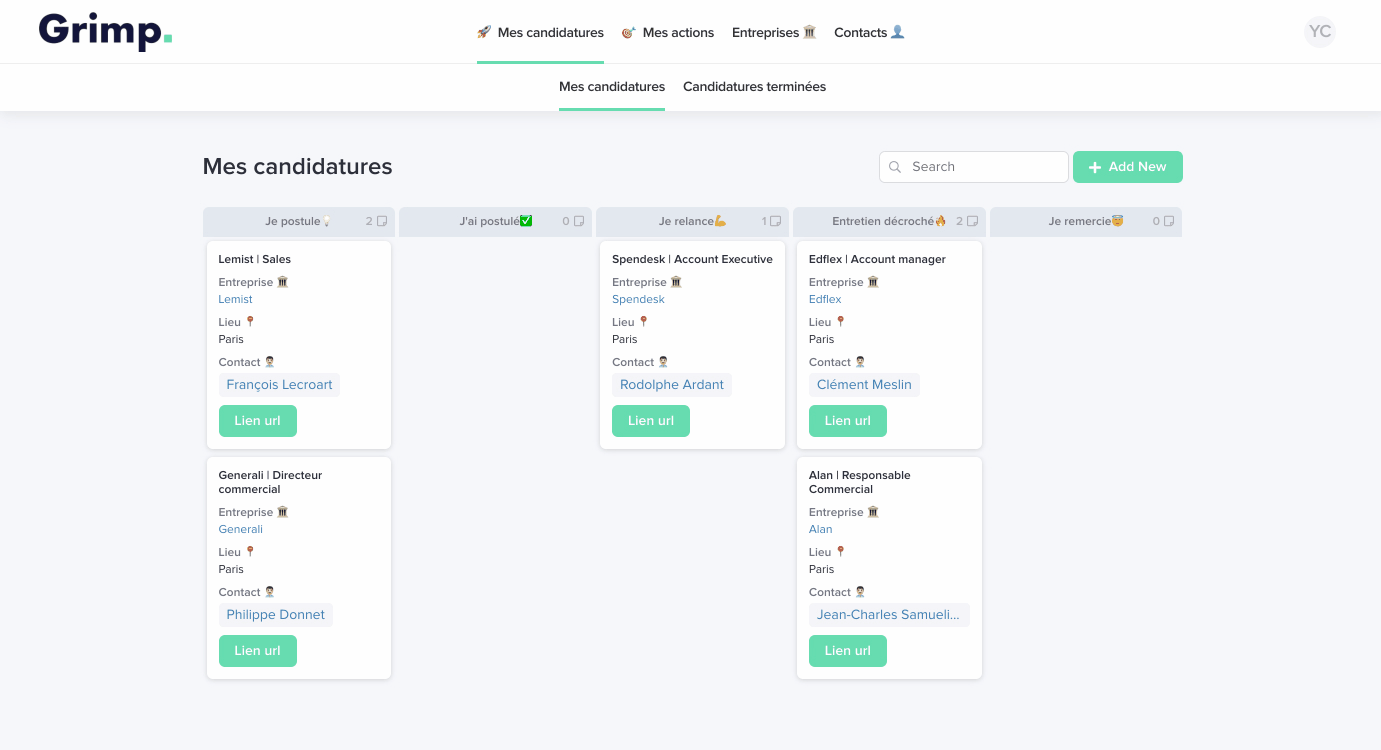Click the note icon in J'ai postulé header

579,222
